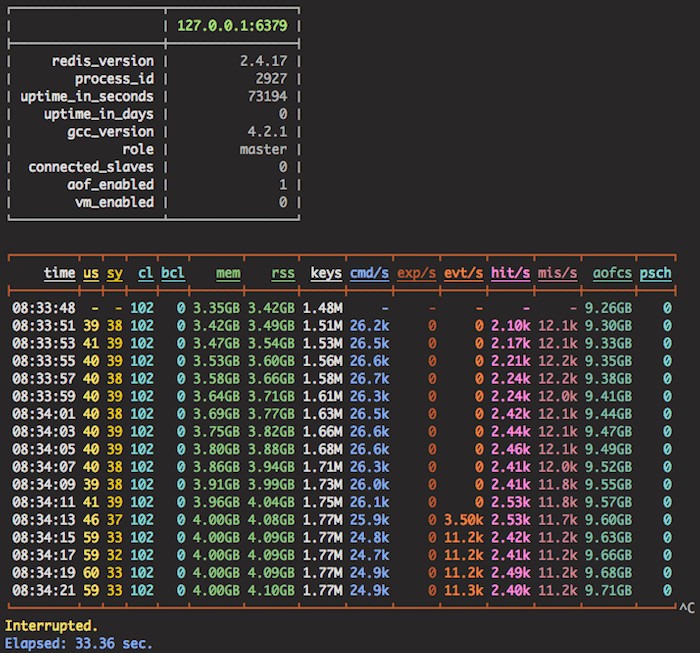Select the evt/s column header
This screenshot has width=700, height=653.
point(464,273)
